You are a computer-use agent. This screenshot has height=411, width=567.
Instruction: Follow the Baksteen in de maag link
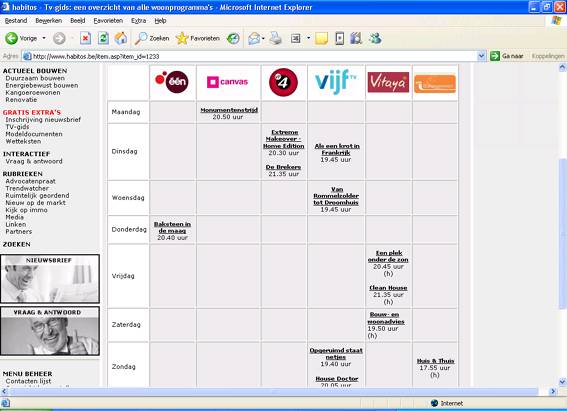coord(172,227)
